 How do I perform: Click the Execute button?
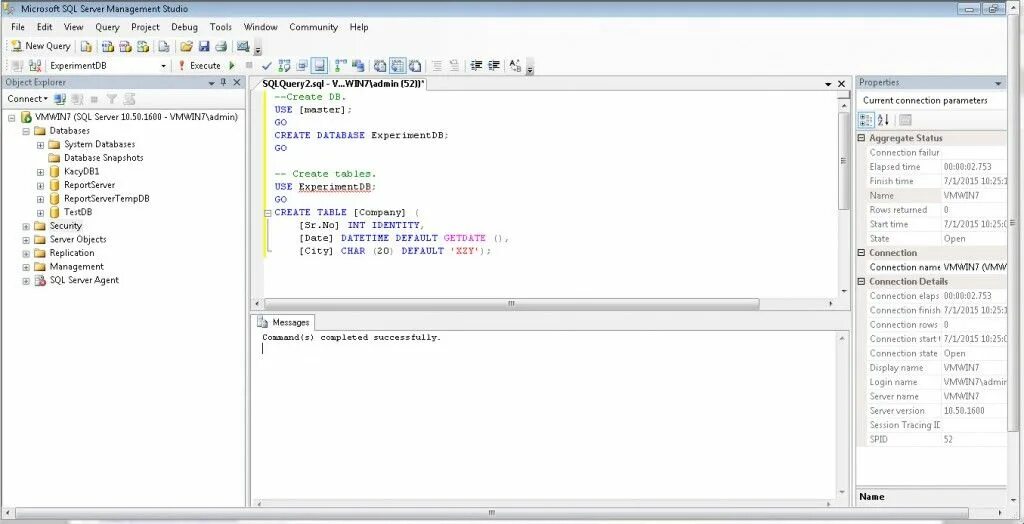click(x=199, y=65)
